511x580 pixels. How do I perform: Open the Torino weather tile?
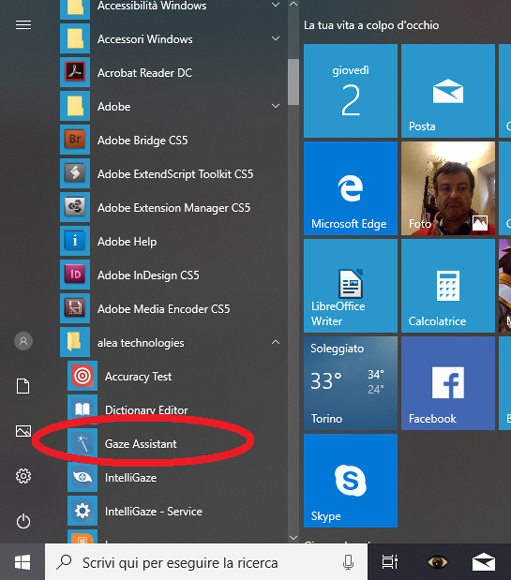pos(350,383)
